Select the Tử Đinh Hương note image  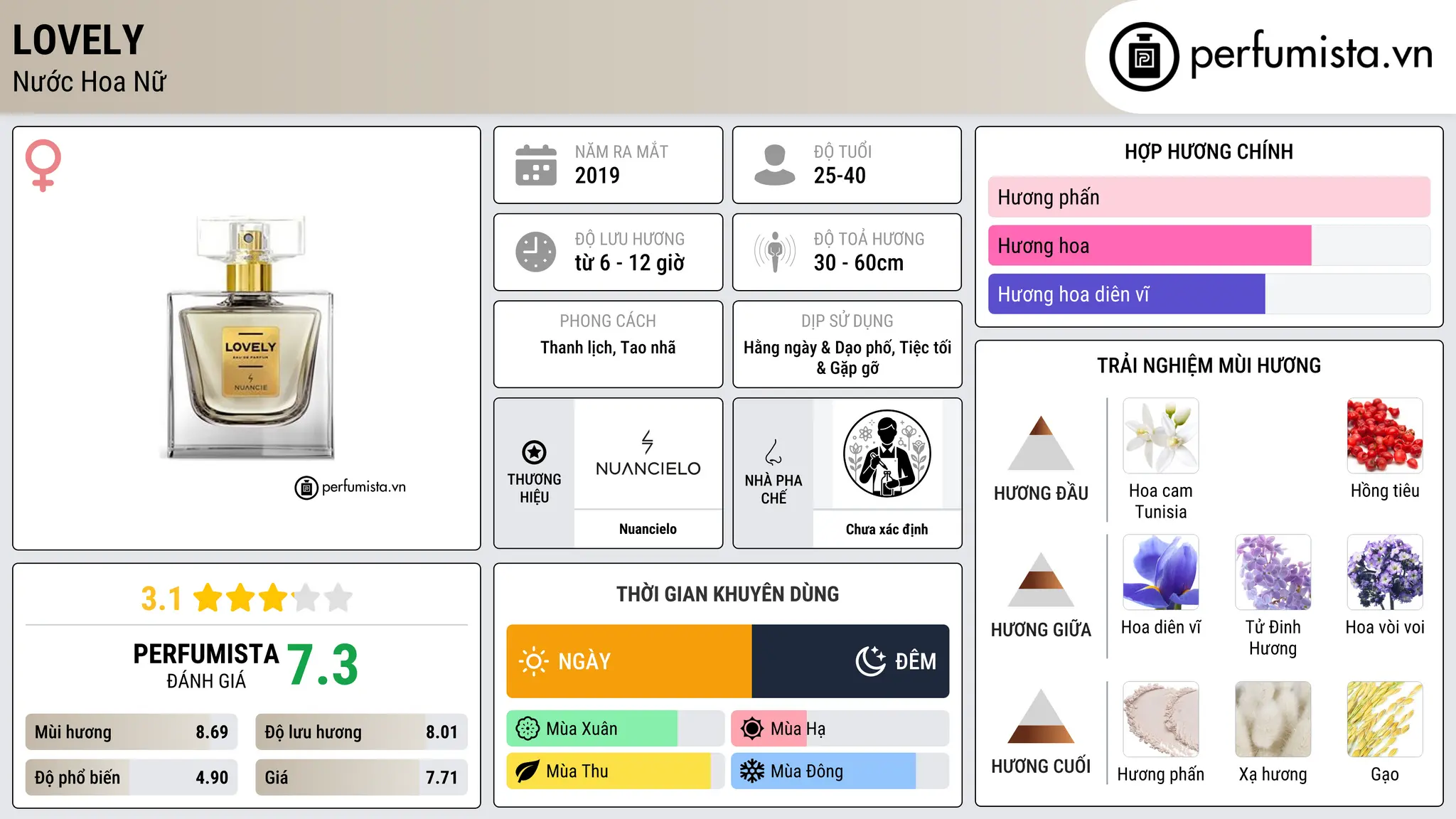point(1273,572)
